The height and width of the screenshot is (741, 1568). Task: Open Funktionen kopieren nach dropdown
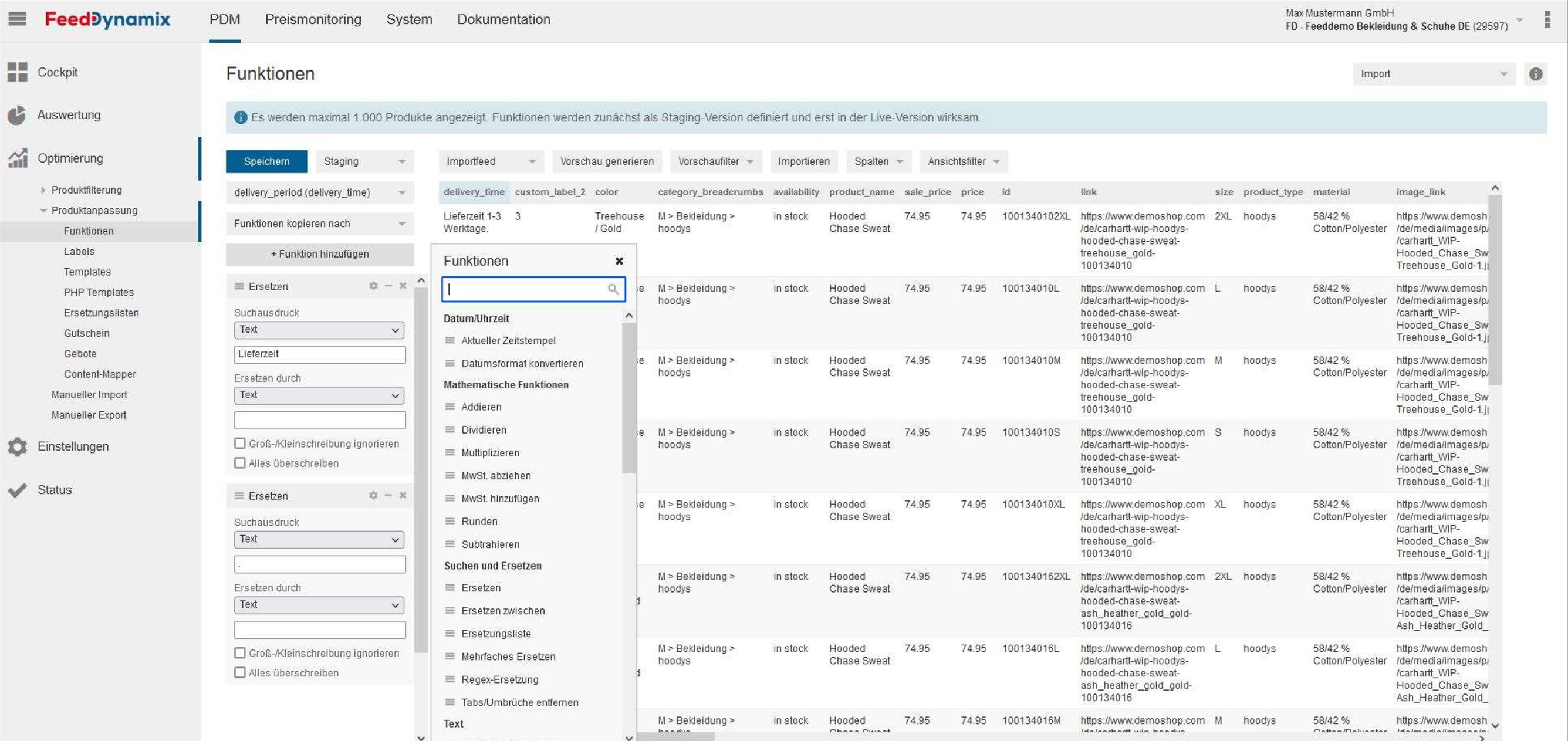(320, 224)
